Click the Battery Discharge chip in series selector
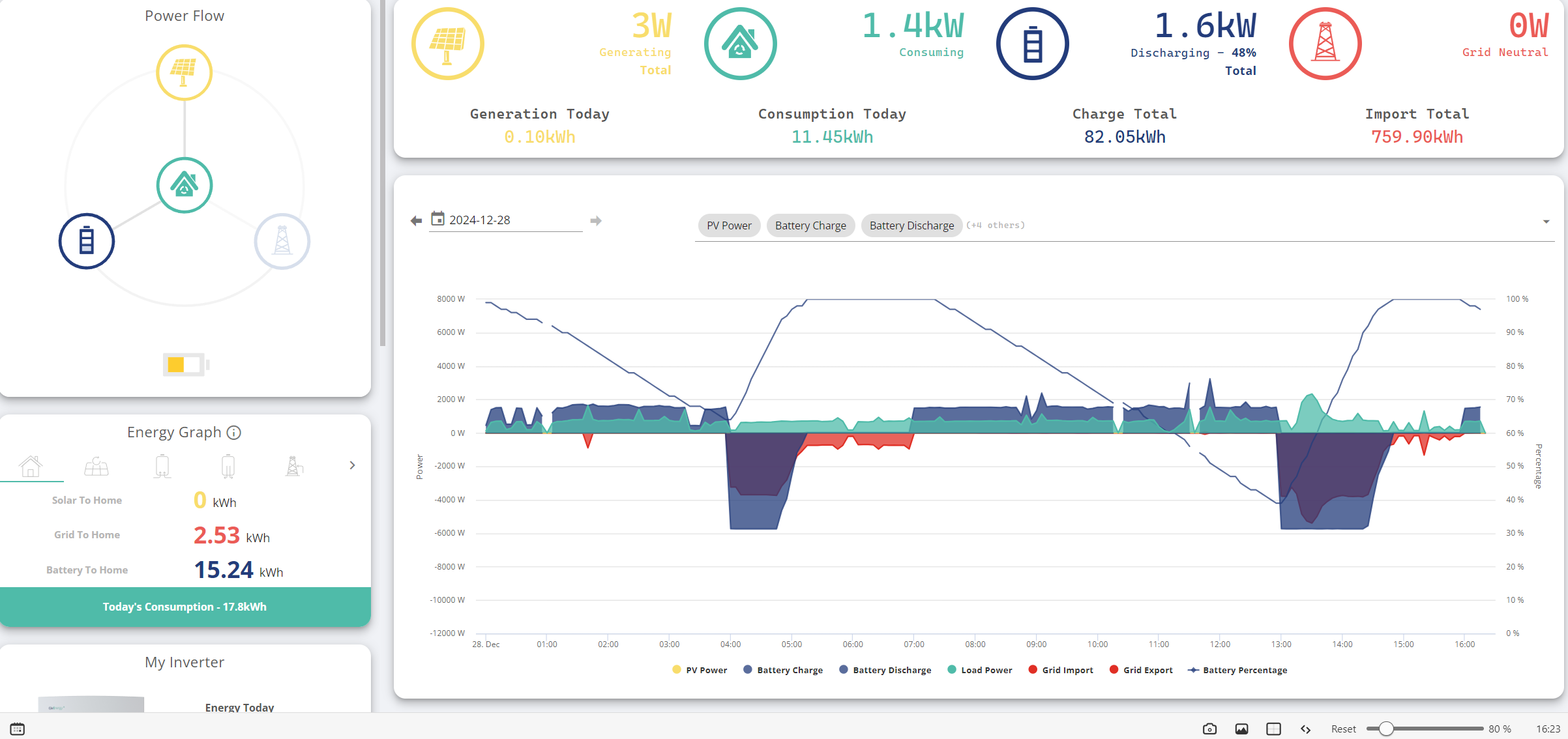The height and width of the screenshot is (739, 1568). point(911,225)
